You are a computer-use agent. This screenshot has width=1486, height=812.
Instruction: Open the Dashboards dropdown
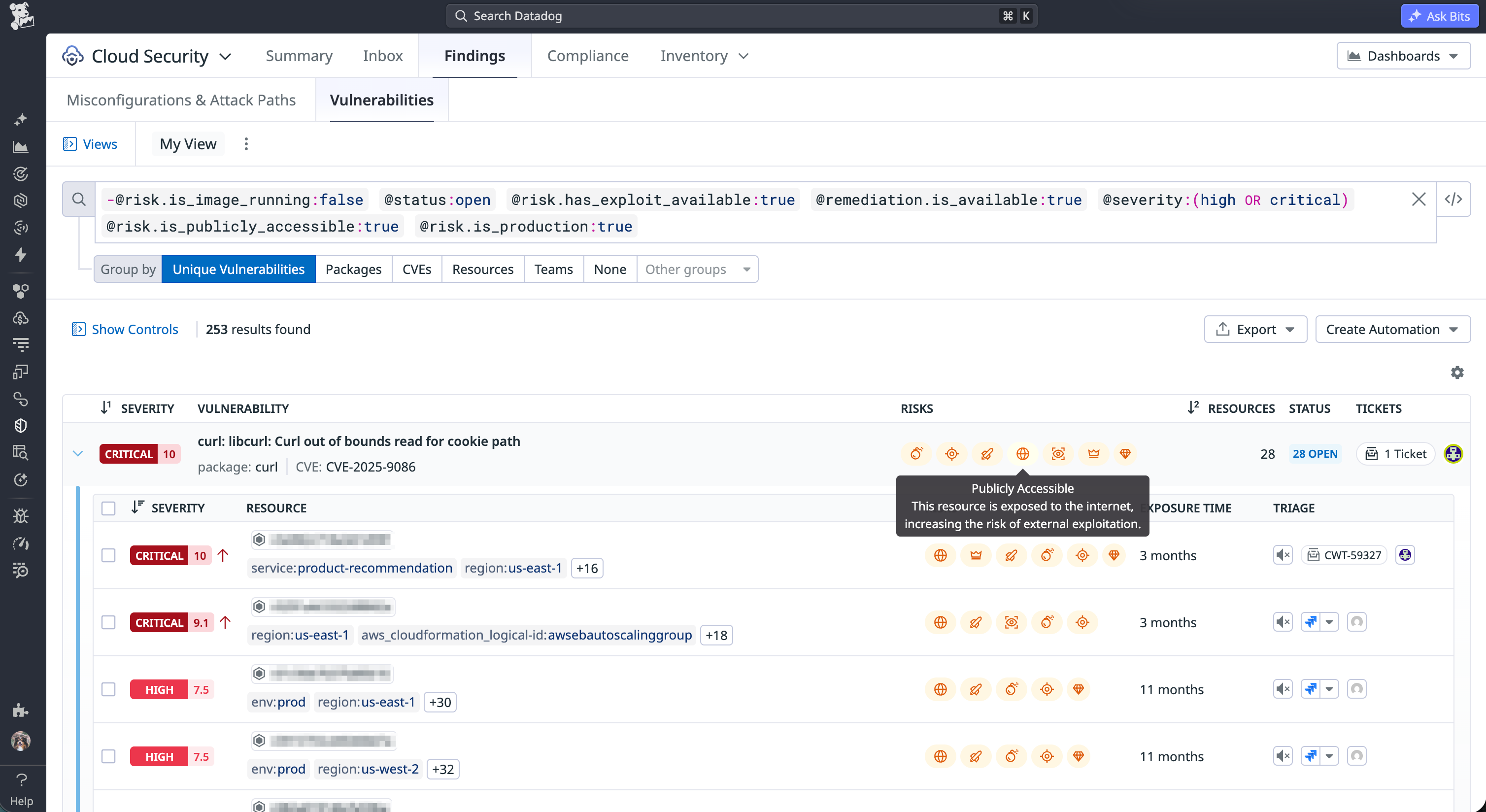1403,56
